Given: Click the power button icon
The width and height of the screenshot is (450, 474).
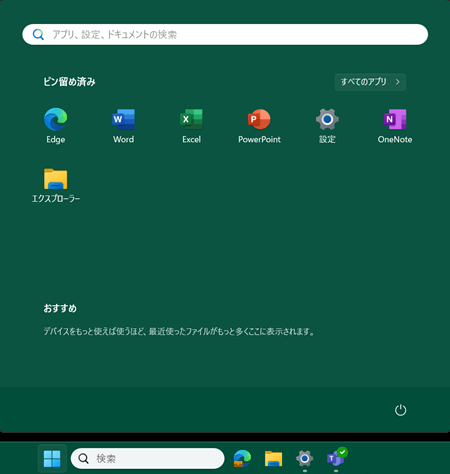Looking at the screenshot, I should 400,410.
